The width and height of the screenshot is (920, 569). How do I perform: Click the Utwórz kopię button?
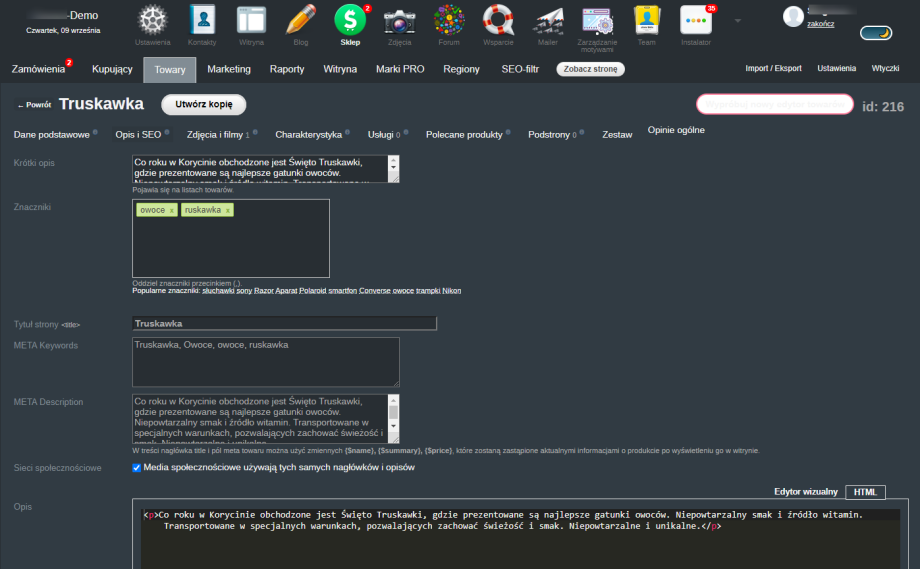click(203, 104)
